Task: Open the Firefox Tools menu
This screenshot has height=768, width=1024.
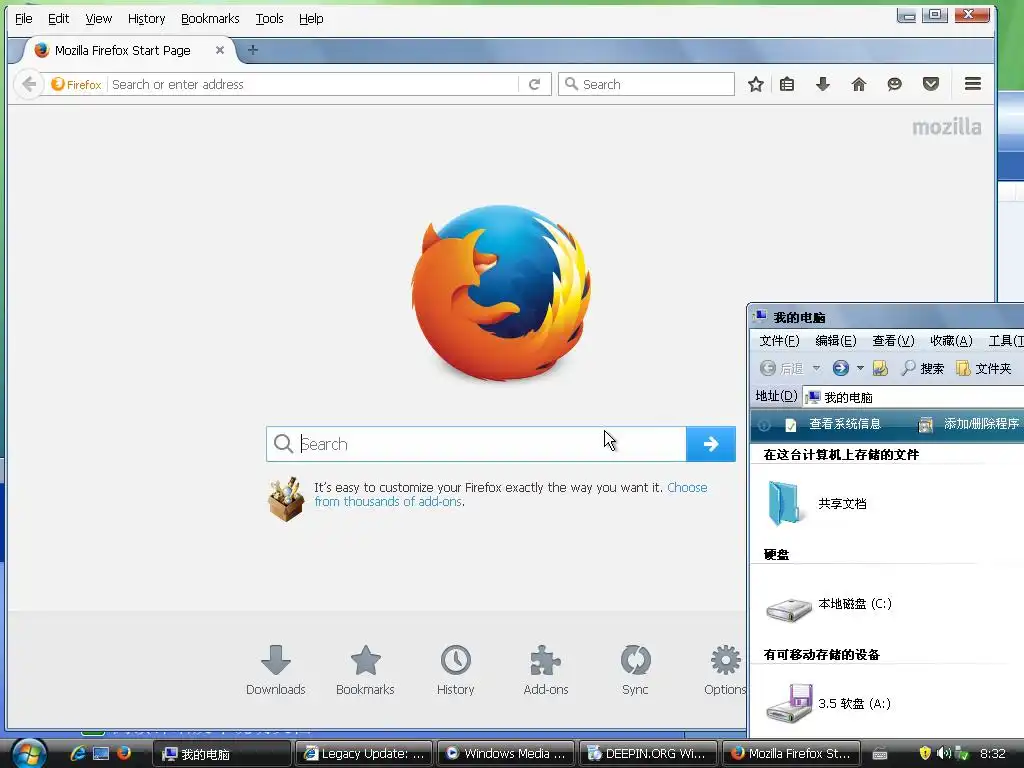Action: (x=269, y=19)
